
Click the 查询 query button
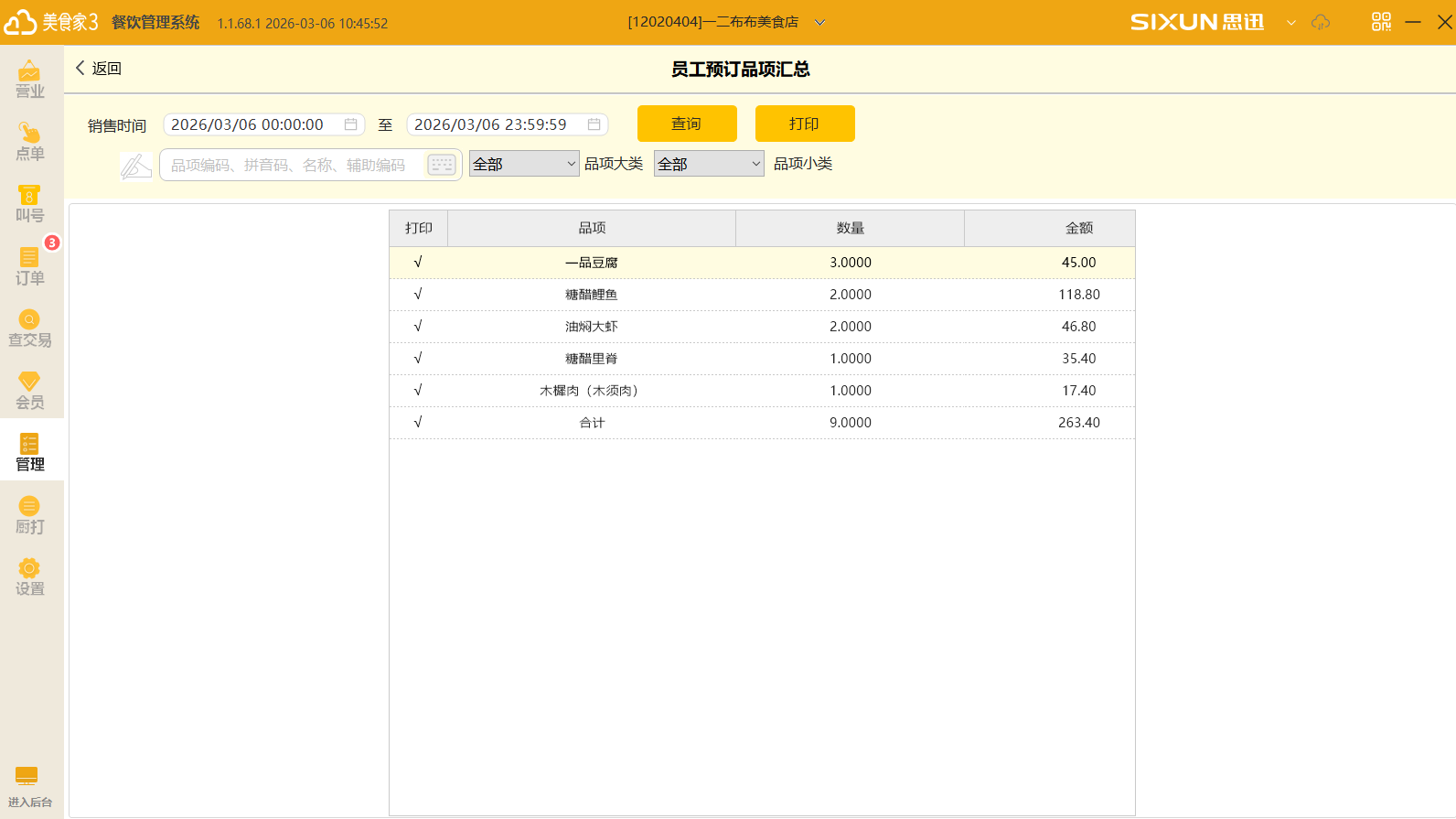click(x=687, y=124)
